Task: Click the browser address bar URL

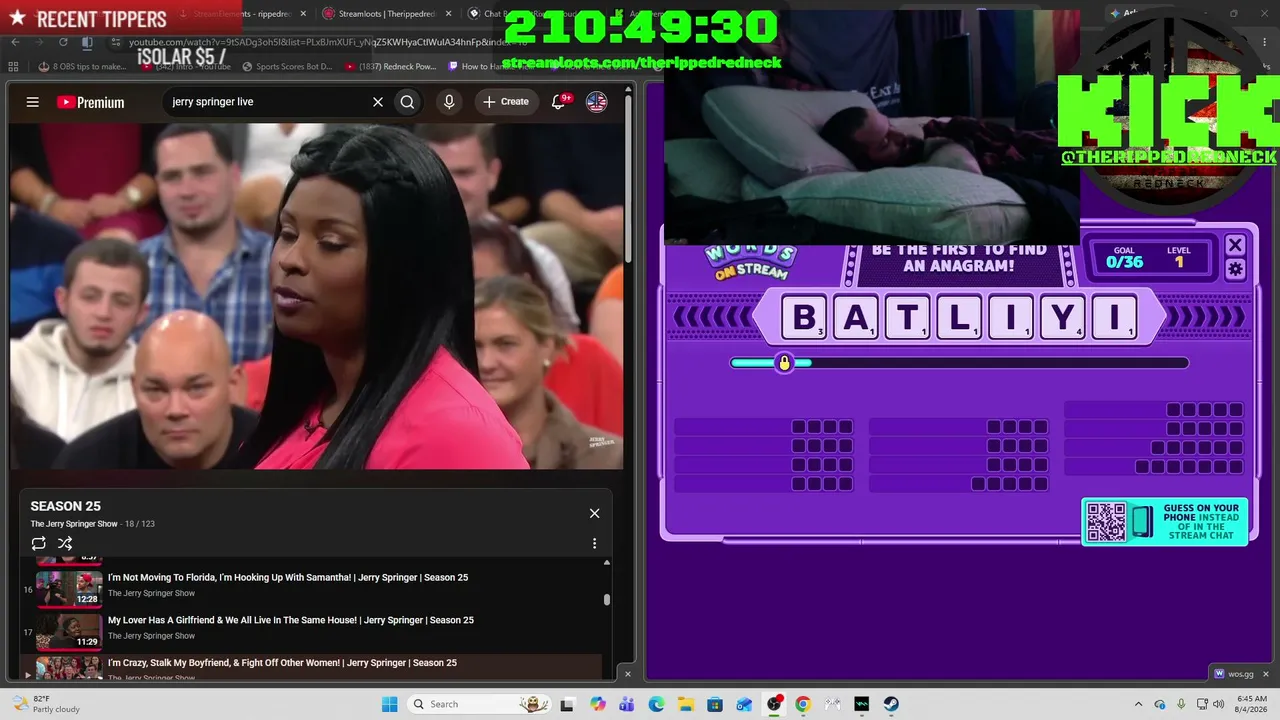Action: click(x=330, y=42)
